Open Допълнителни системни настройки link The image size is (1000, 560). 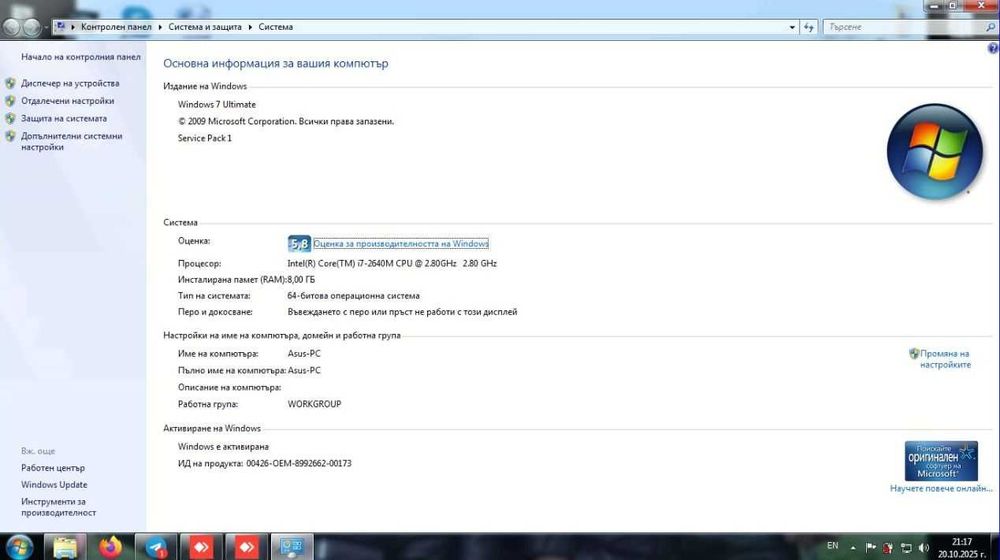[71, 141]
